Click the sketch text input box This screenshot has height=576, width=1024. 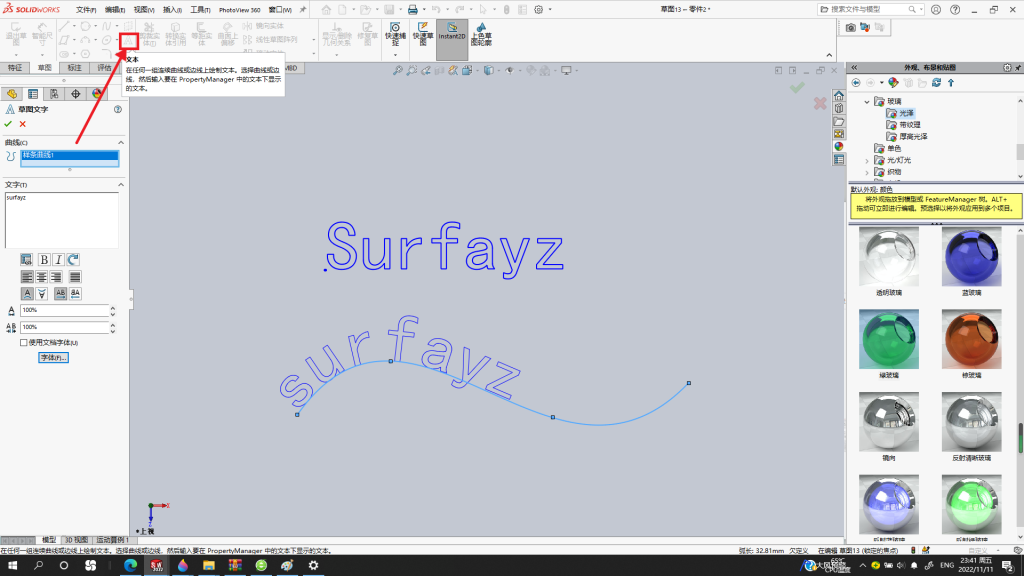(x=62, y=220)
